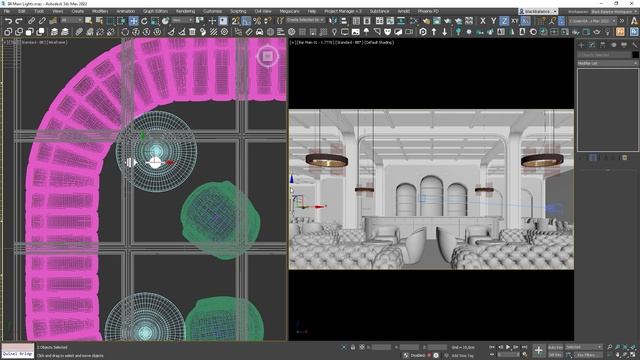The image size is (640, 360).
Task: Click the Maximize Viewport Toggle icon
Action: [633, 355]
